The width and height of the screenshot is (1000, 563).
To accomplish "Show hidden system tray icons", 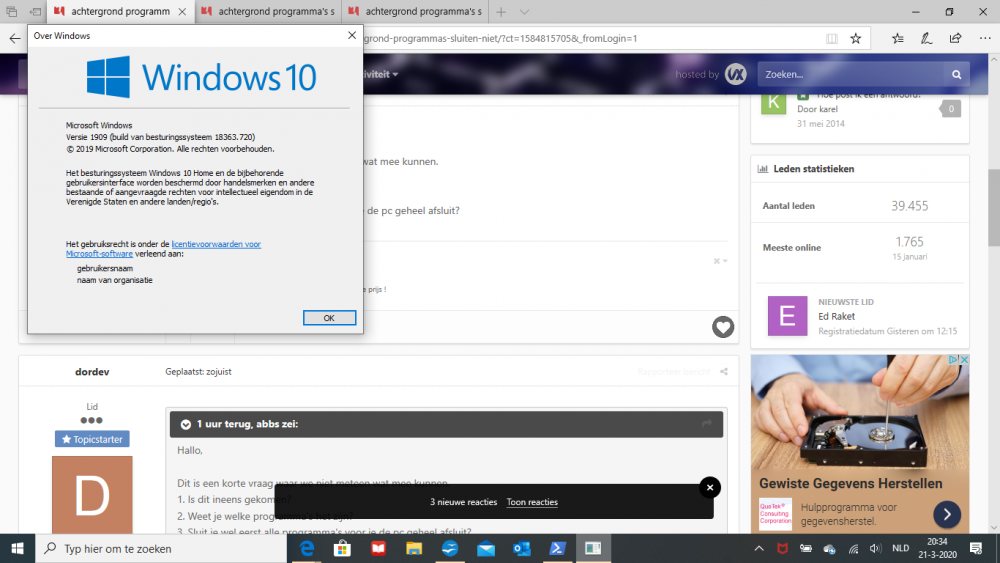I will click(759, 548).
